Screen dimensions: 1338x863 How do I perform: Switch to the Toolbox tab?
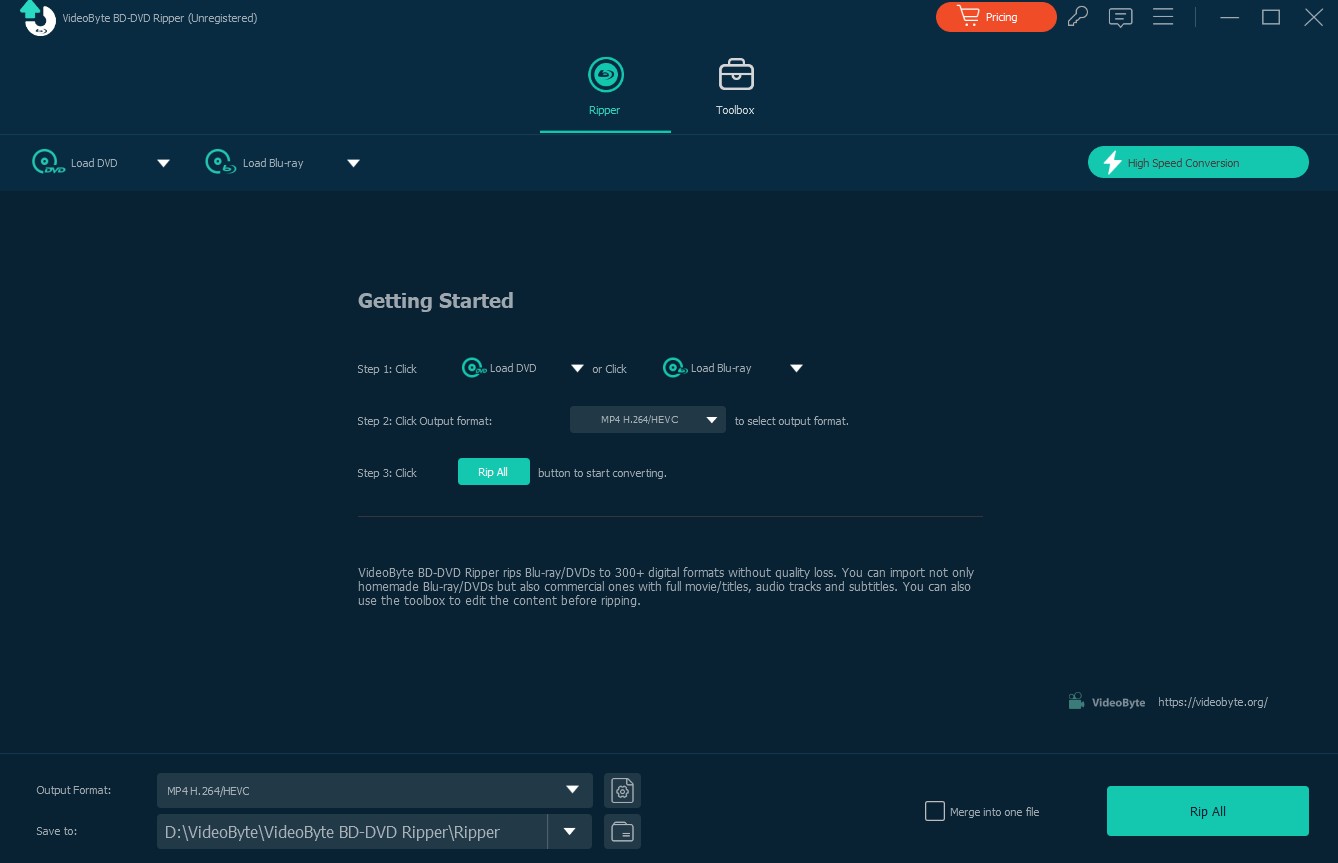tap(735, 87)
